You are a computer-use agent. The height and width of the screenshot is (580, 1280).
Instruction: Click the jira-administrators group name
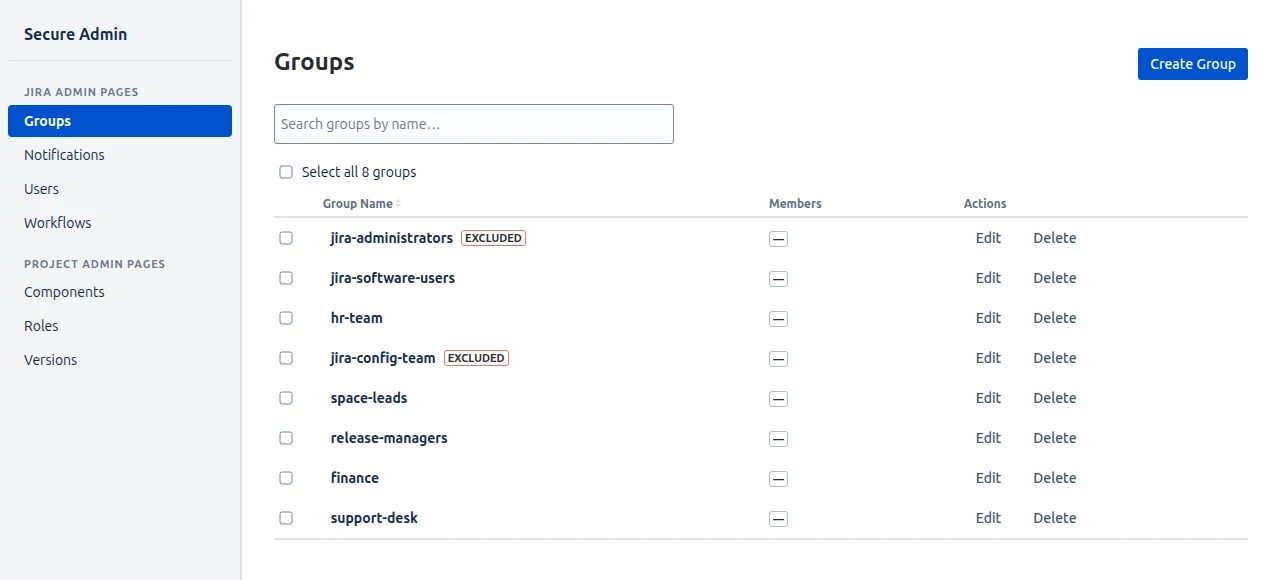coord(392,238)
